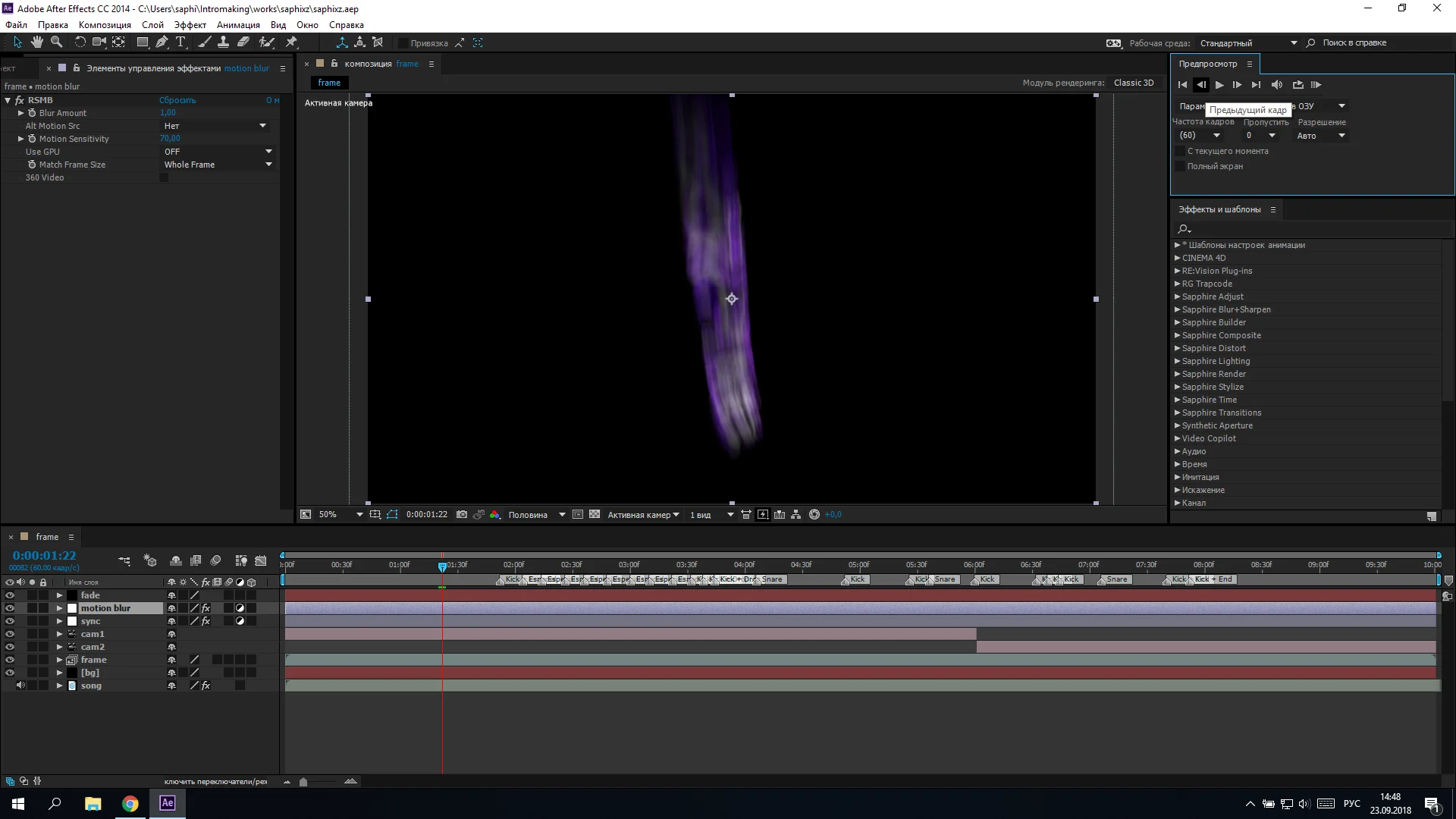The width and height of the screenshot is (1456, 819).
Task: Activate the Unified Camera tool
Action: [99, 42]
